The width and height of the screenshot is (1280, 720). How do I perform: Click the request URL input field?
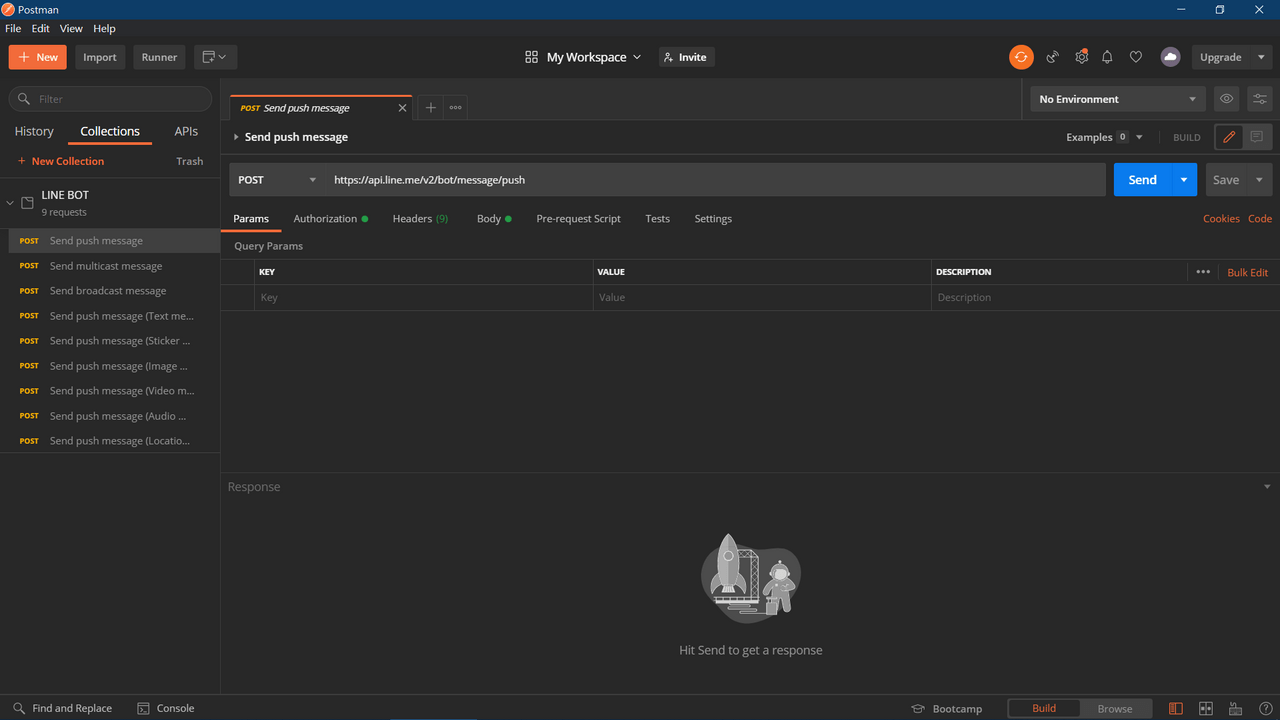click(715, 180)
